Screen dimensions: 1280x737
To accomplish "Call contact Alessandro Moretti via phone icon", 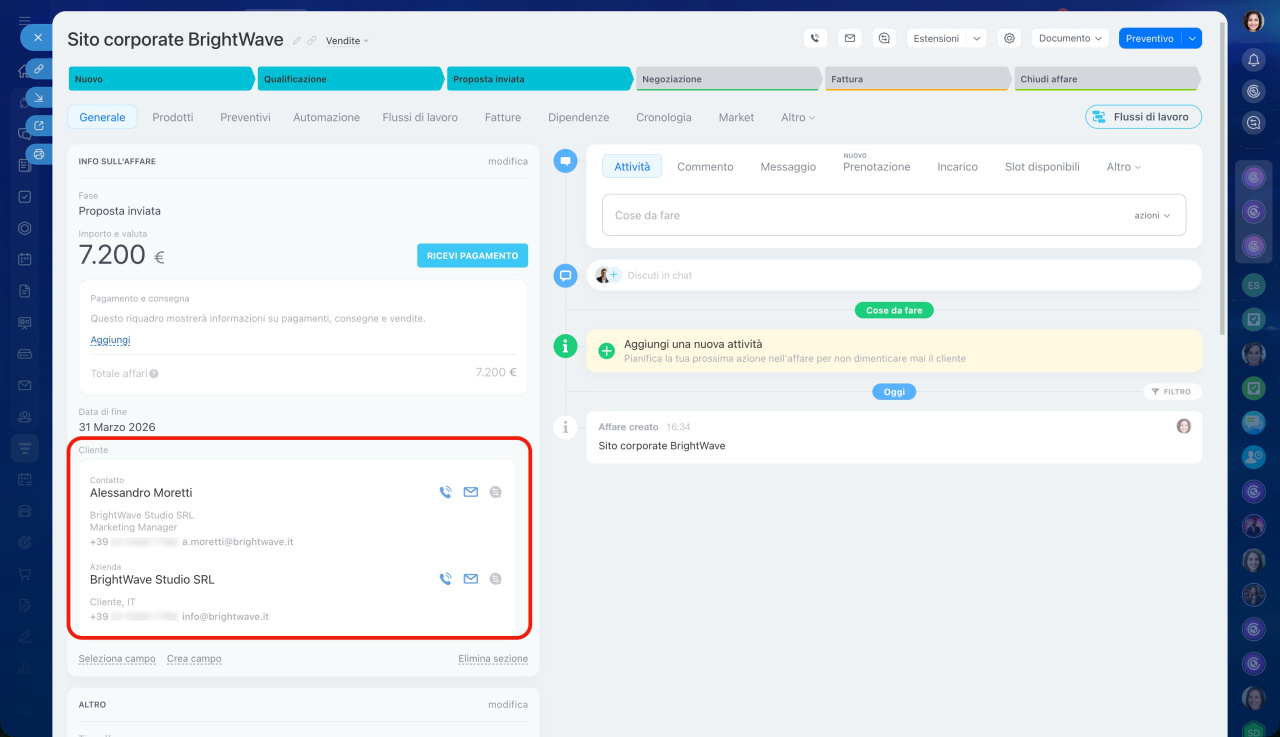I will pos(446,492).
